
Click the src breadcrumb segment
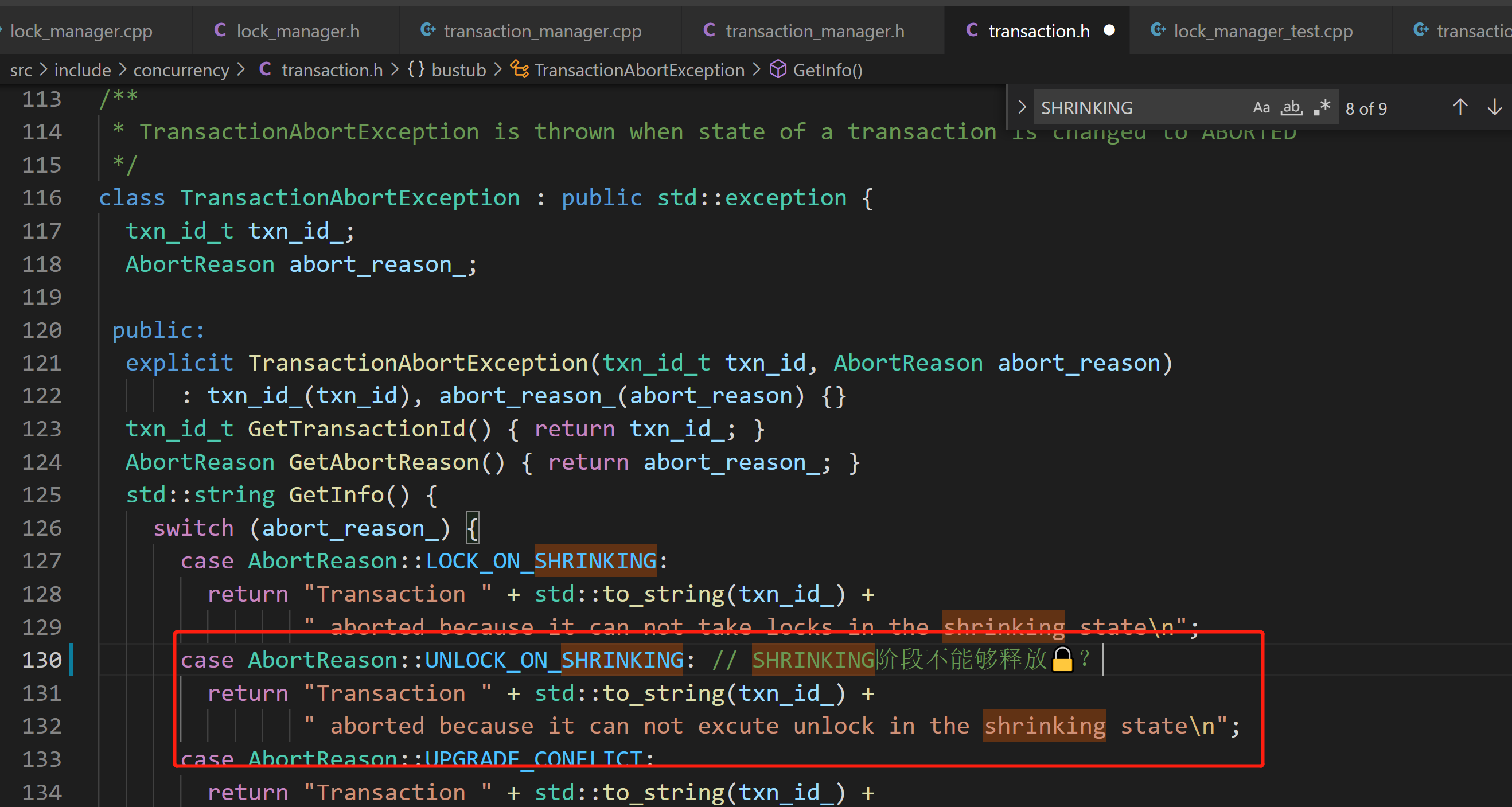pyautogui.click(x=21, y=70)
